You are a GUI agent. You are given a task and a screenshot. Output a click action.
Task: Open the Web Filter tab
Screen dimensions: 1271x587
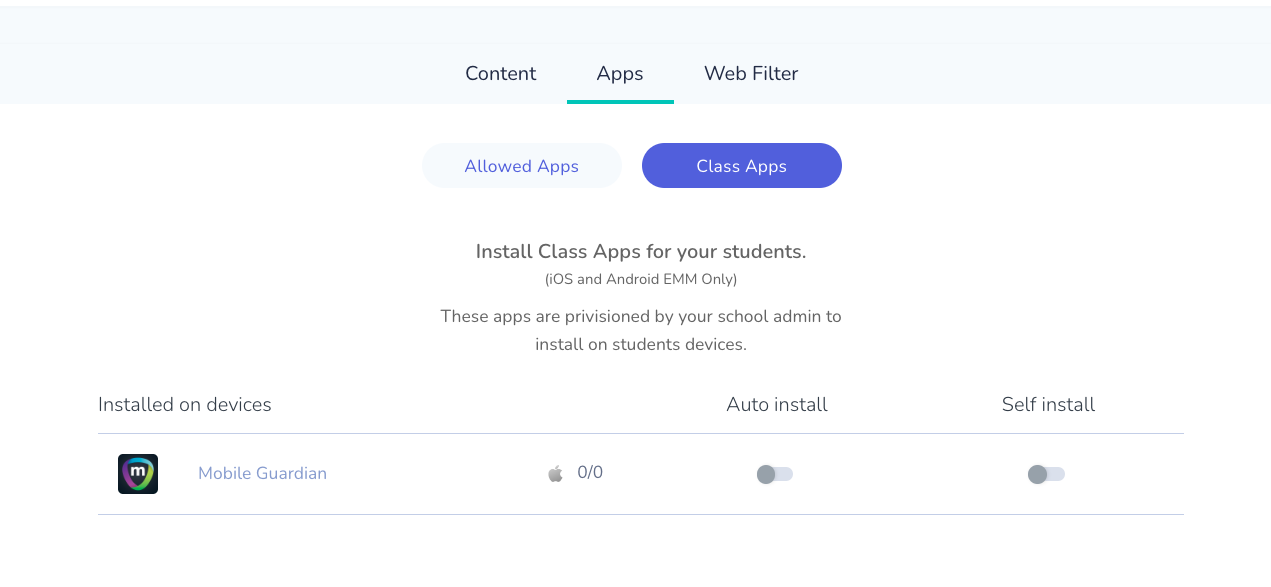point(751,74)
